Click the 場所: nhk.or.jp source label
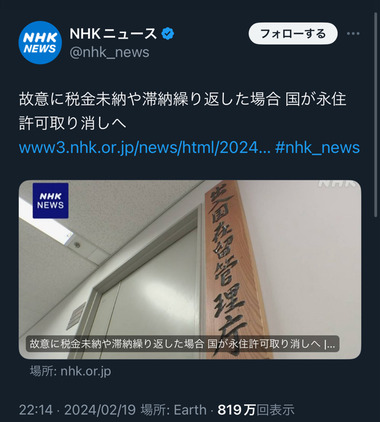This screenshot has width=380, height=422. pos(70,371)
